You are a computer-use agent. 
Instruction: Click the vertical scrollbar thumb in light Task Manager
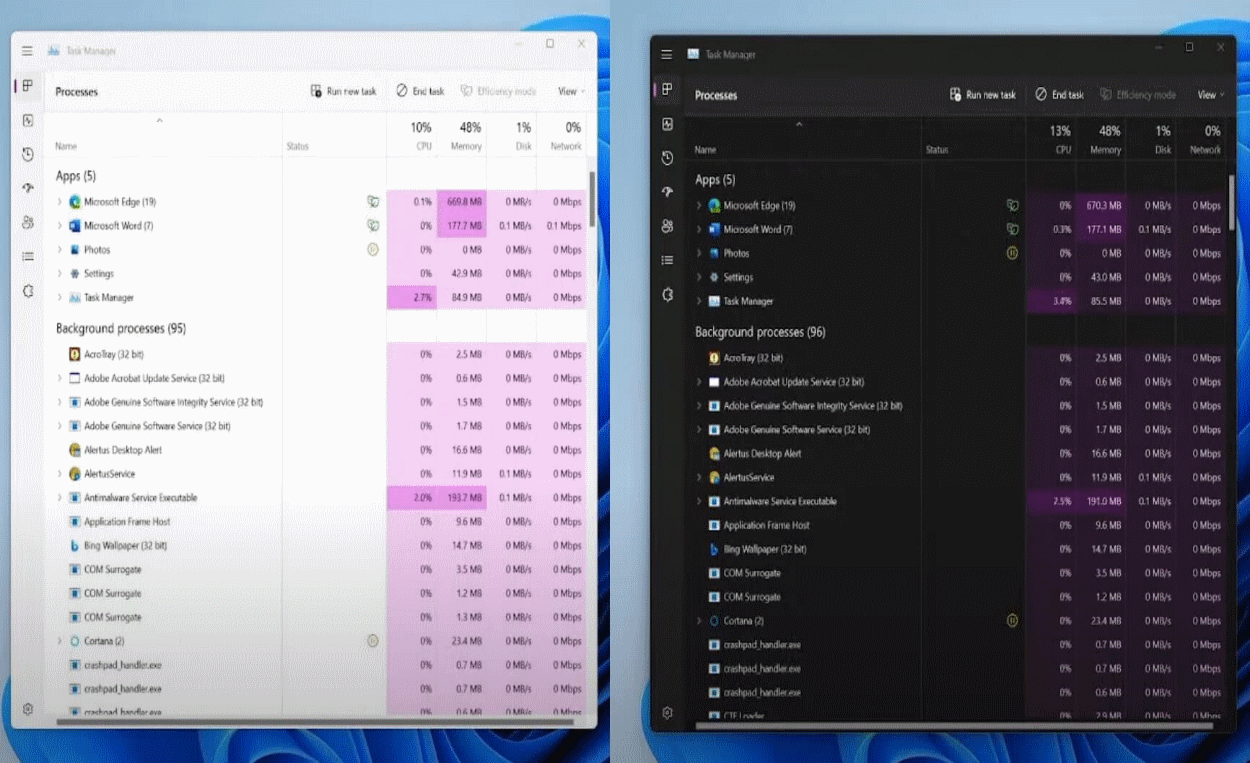(x=591, y=198)
